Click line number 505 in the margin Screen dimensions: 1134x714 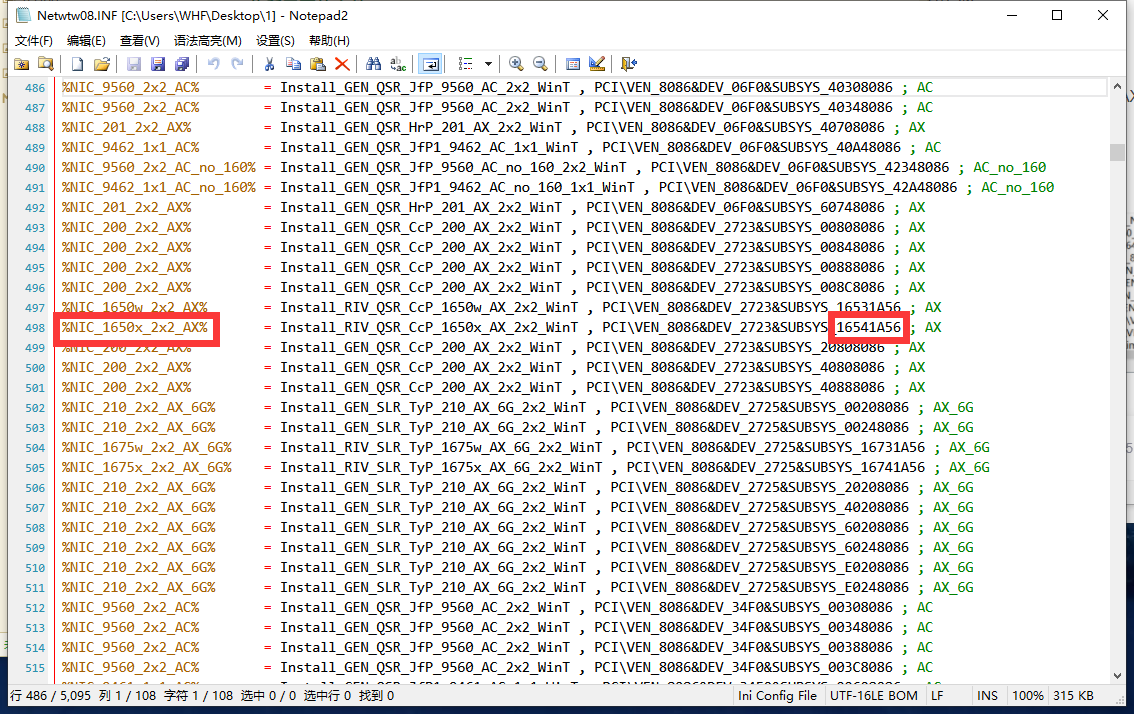35,468
